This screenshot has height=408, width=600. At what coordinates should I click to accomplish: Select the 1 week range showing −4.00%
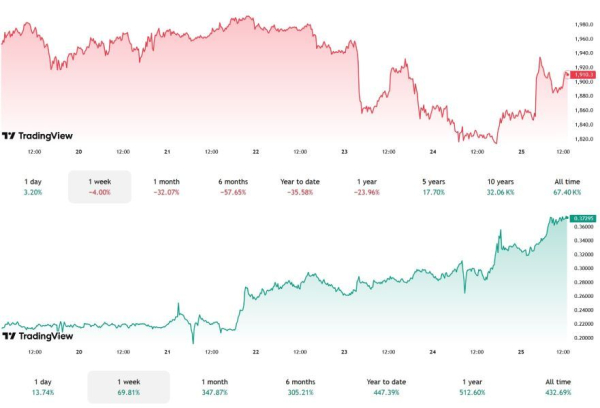coord(99,186)
